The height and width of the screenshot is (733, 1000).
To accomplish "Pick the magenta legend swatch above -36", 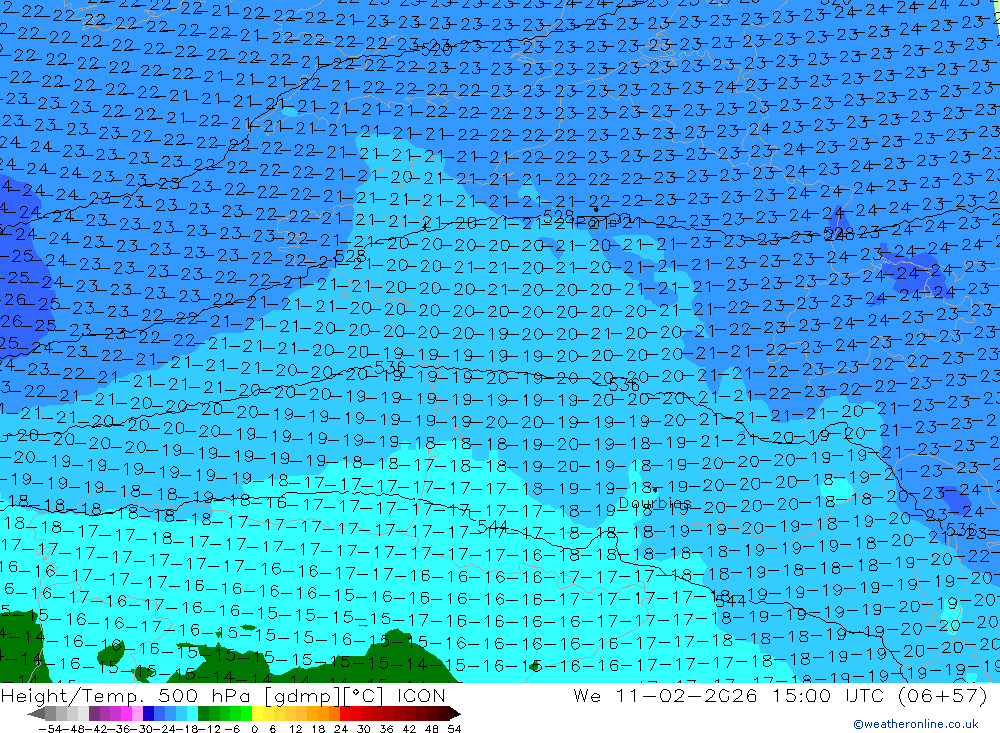I will [126, 714].
